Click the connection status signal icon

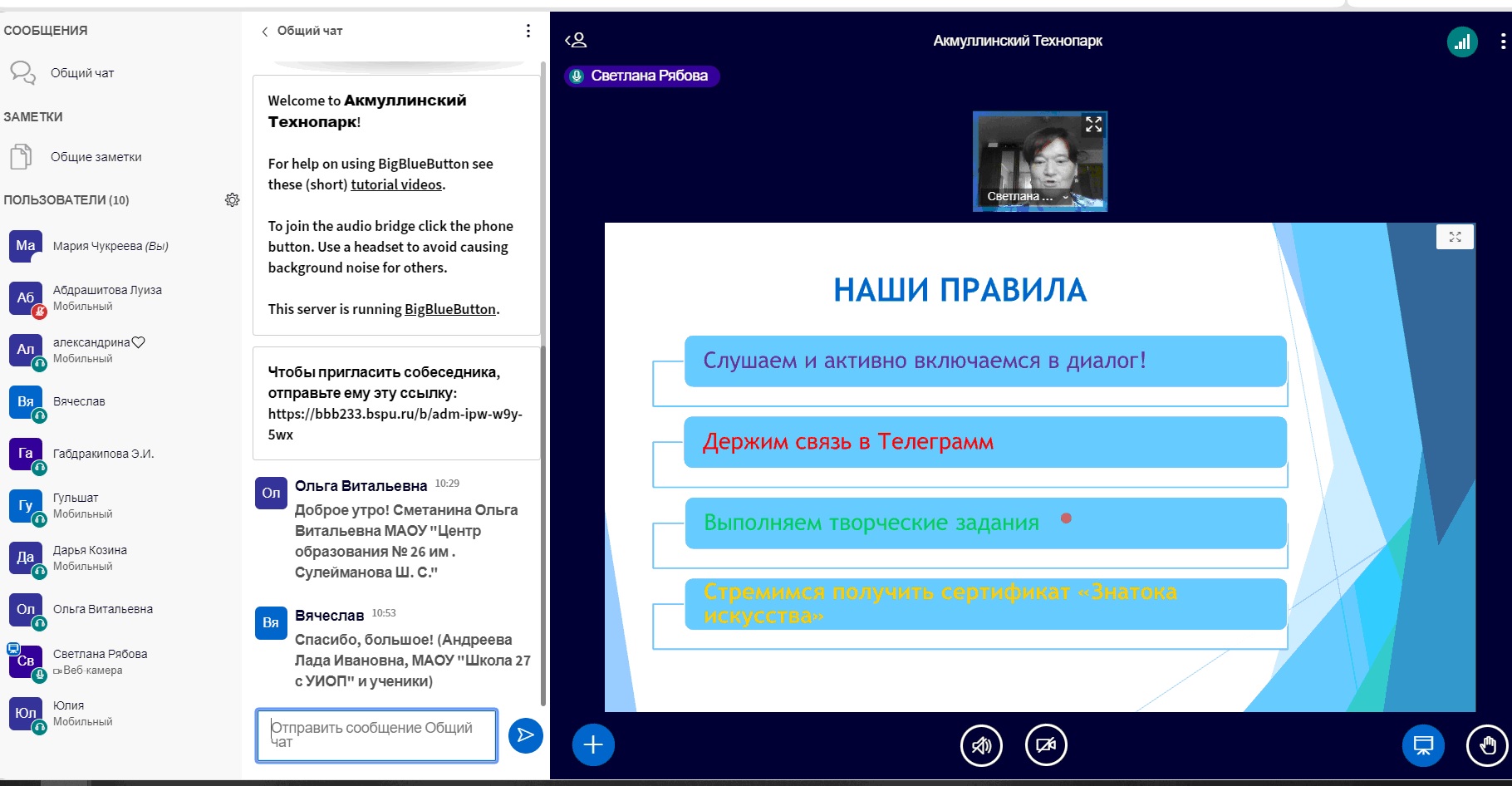[1462, 42]
